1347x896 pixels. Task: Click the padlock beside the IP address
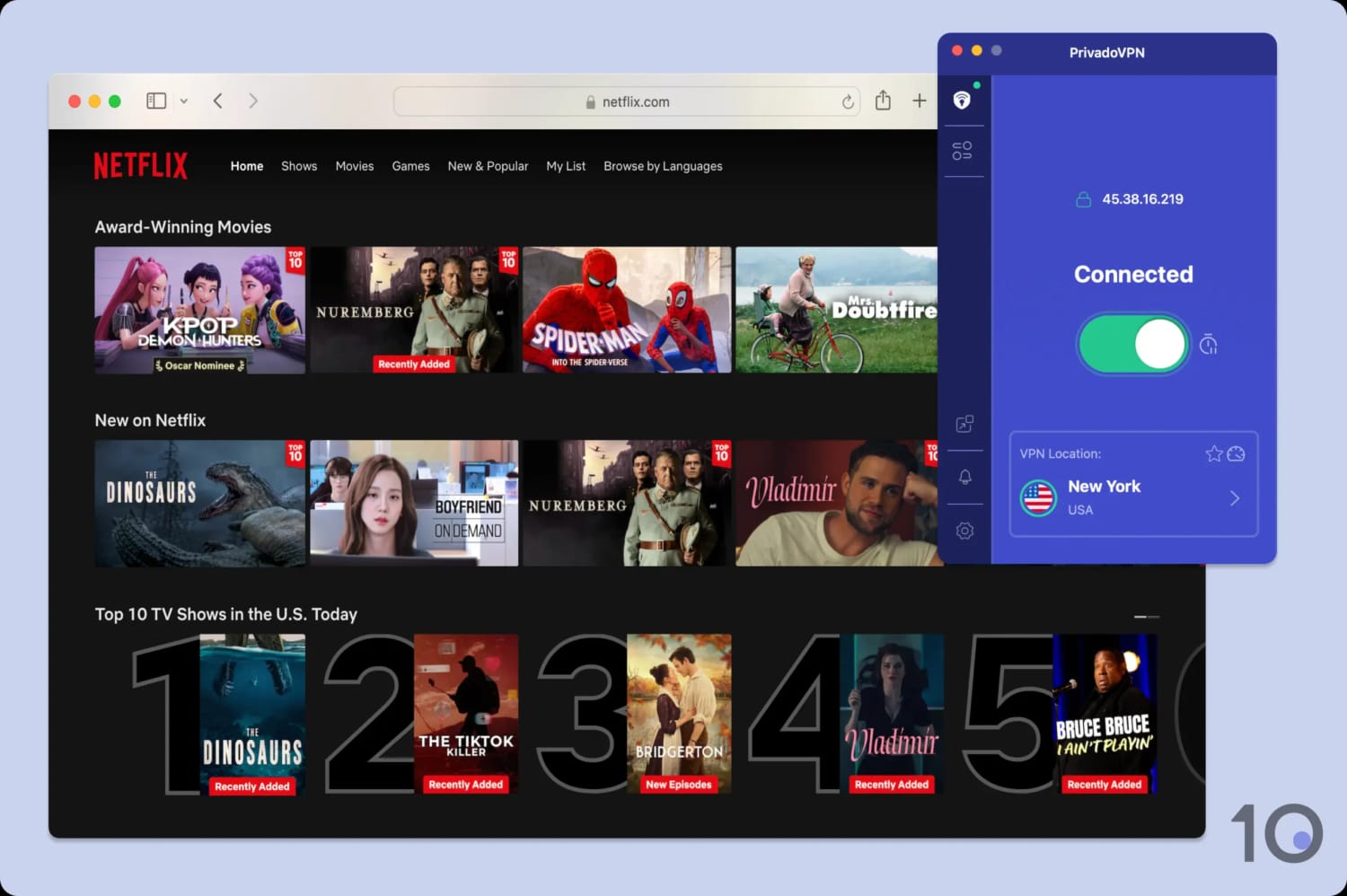[x=1085, y=198]
